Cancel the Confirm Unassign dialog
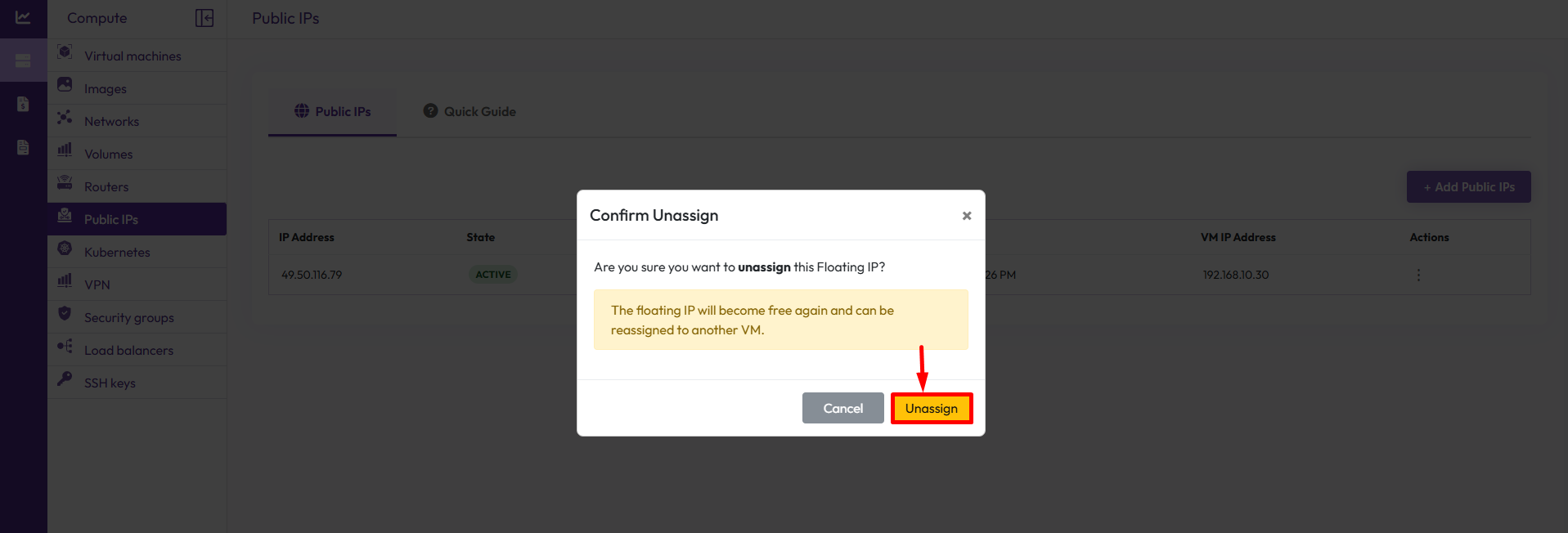This screenshot has width=1568, height=533. (x=842, y=408)
